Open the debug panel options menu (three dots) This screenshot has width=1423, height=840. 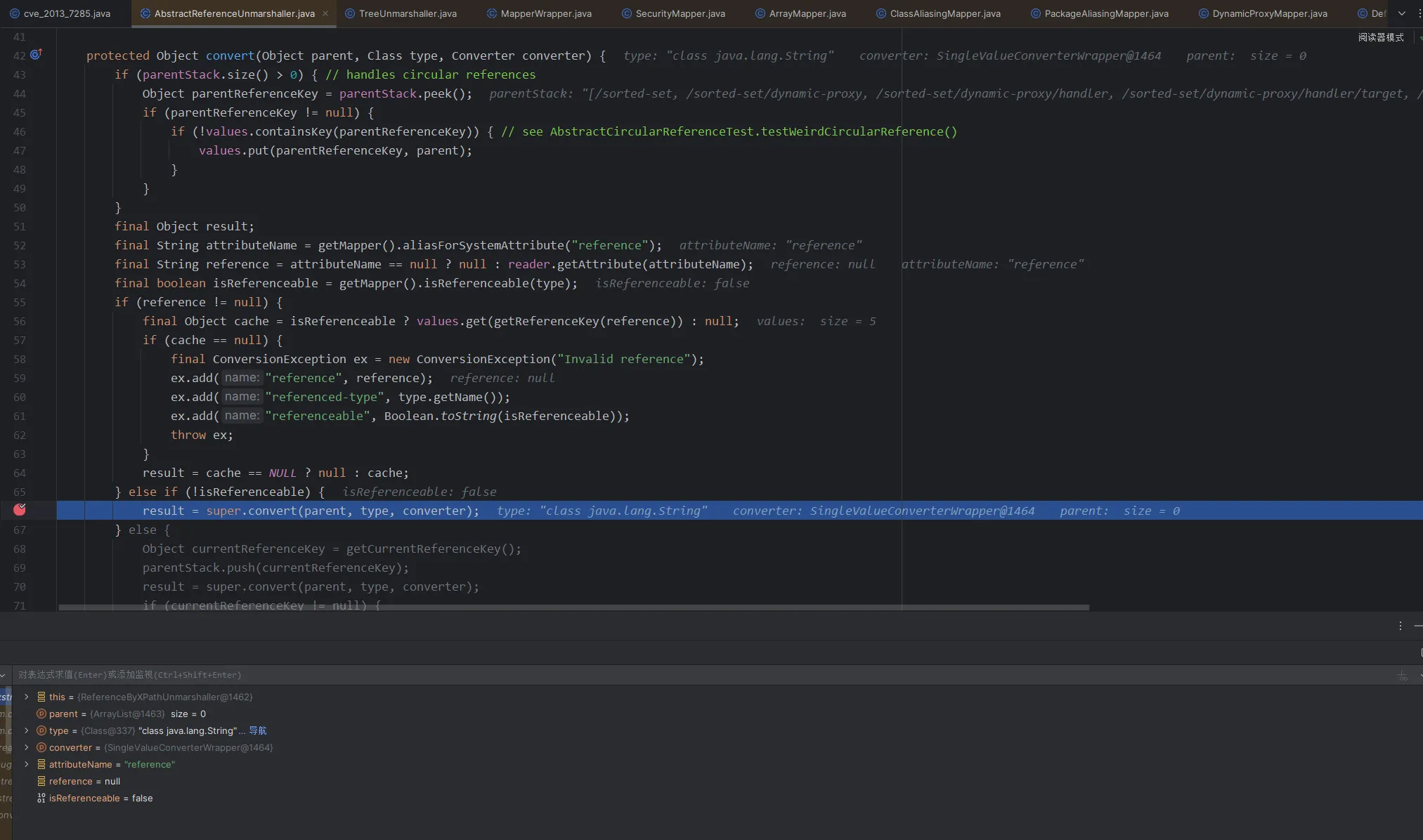pos(1400,626)
